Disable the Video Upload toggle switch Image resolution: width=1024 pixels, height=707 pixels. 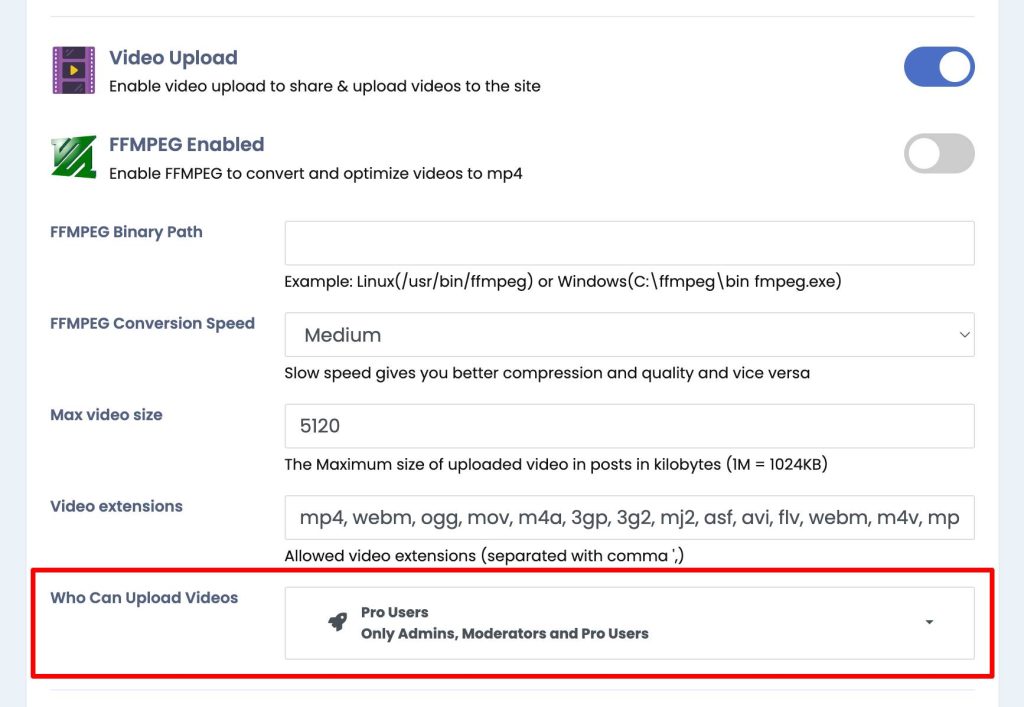pos(939,67)
